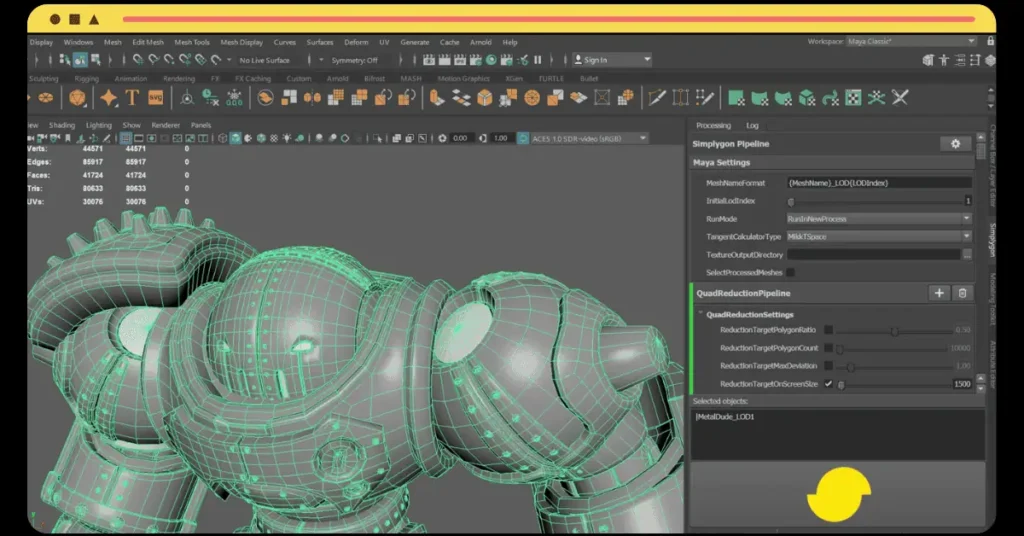The image size is (1024, 536).
Task: Toggle exposure icon in viewport toolbar
Action: [x=442, y=138]
